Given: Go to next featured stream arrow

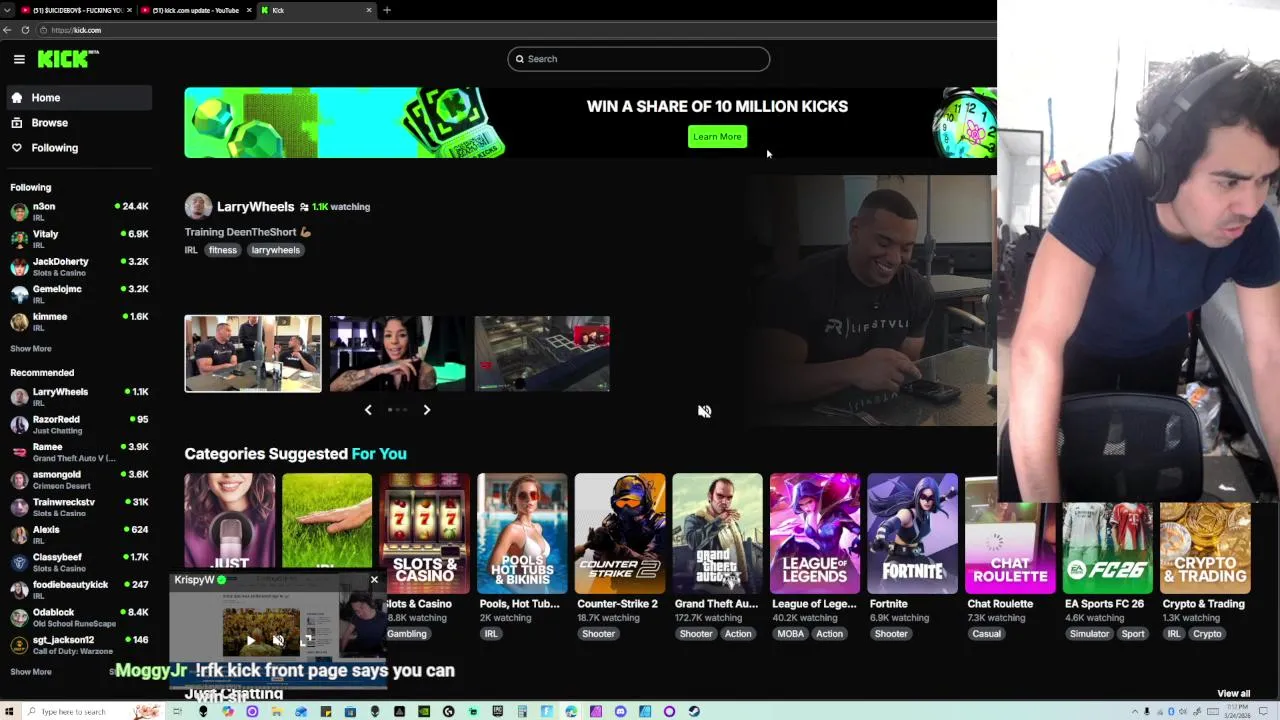Looking at the screenshot, I should pyautogui.click(x=426, y=410).
